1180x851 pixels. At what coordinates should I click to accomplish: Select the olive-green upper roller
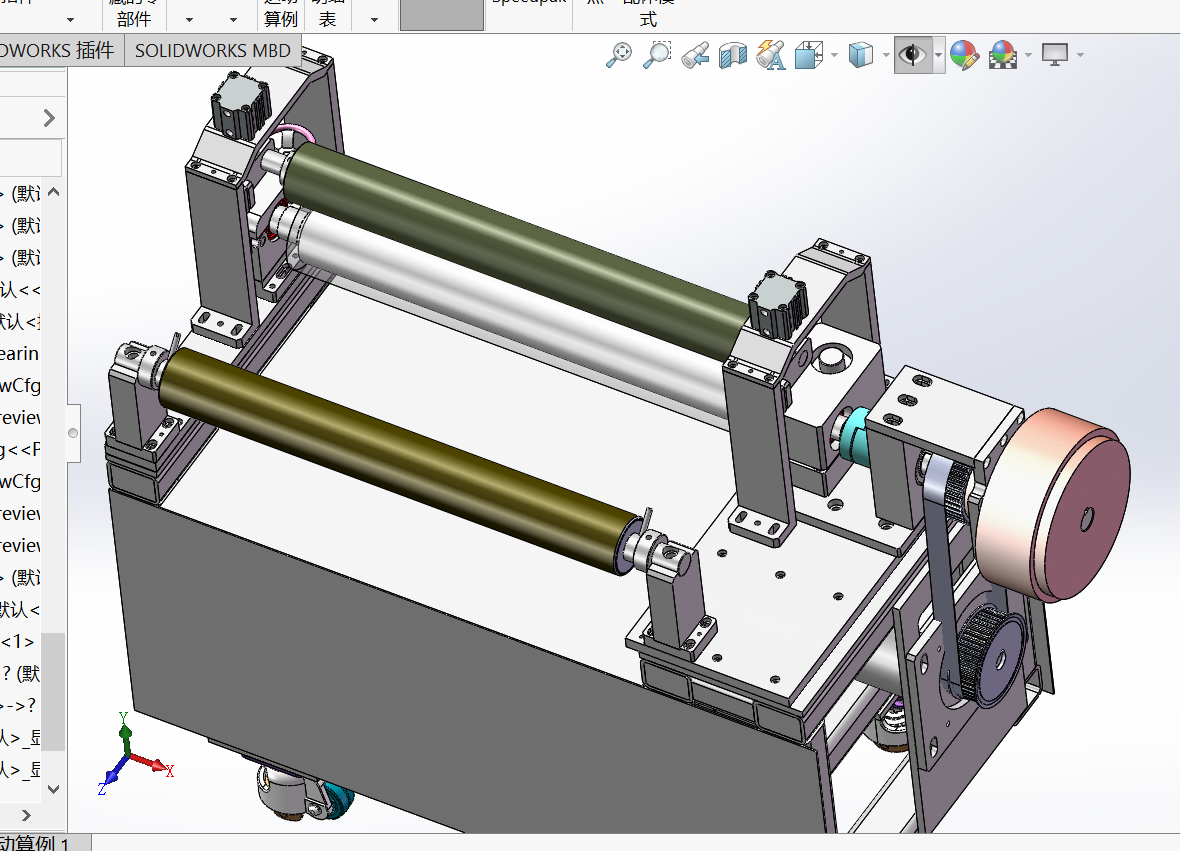[519, 250]
